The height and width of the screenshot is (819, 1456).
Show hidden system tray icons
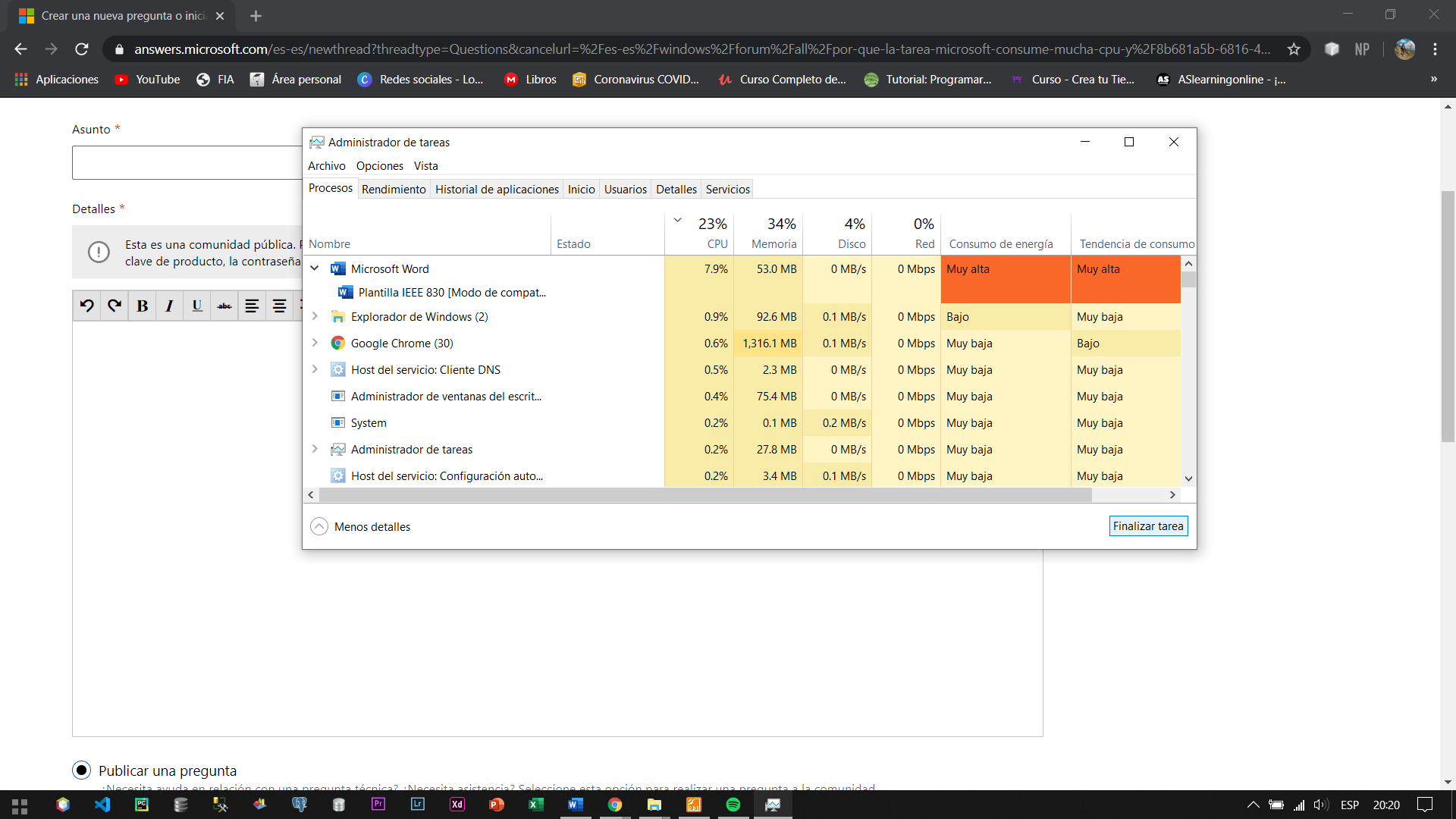pyautogui.click(x=1253, y=805)
